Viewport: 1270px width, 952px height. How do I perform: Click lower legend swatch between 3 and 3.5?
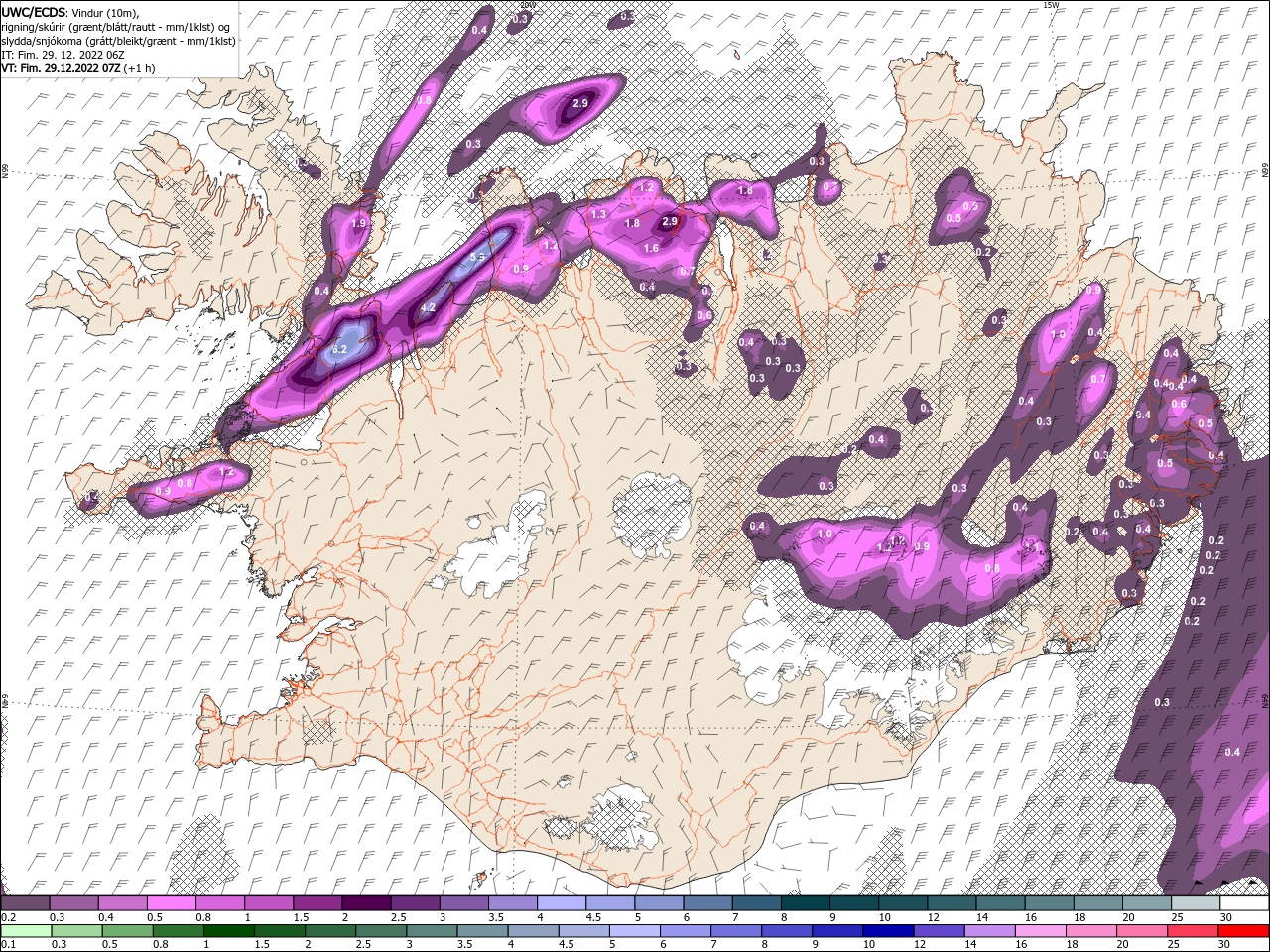[434, 930]
